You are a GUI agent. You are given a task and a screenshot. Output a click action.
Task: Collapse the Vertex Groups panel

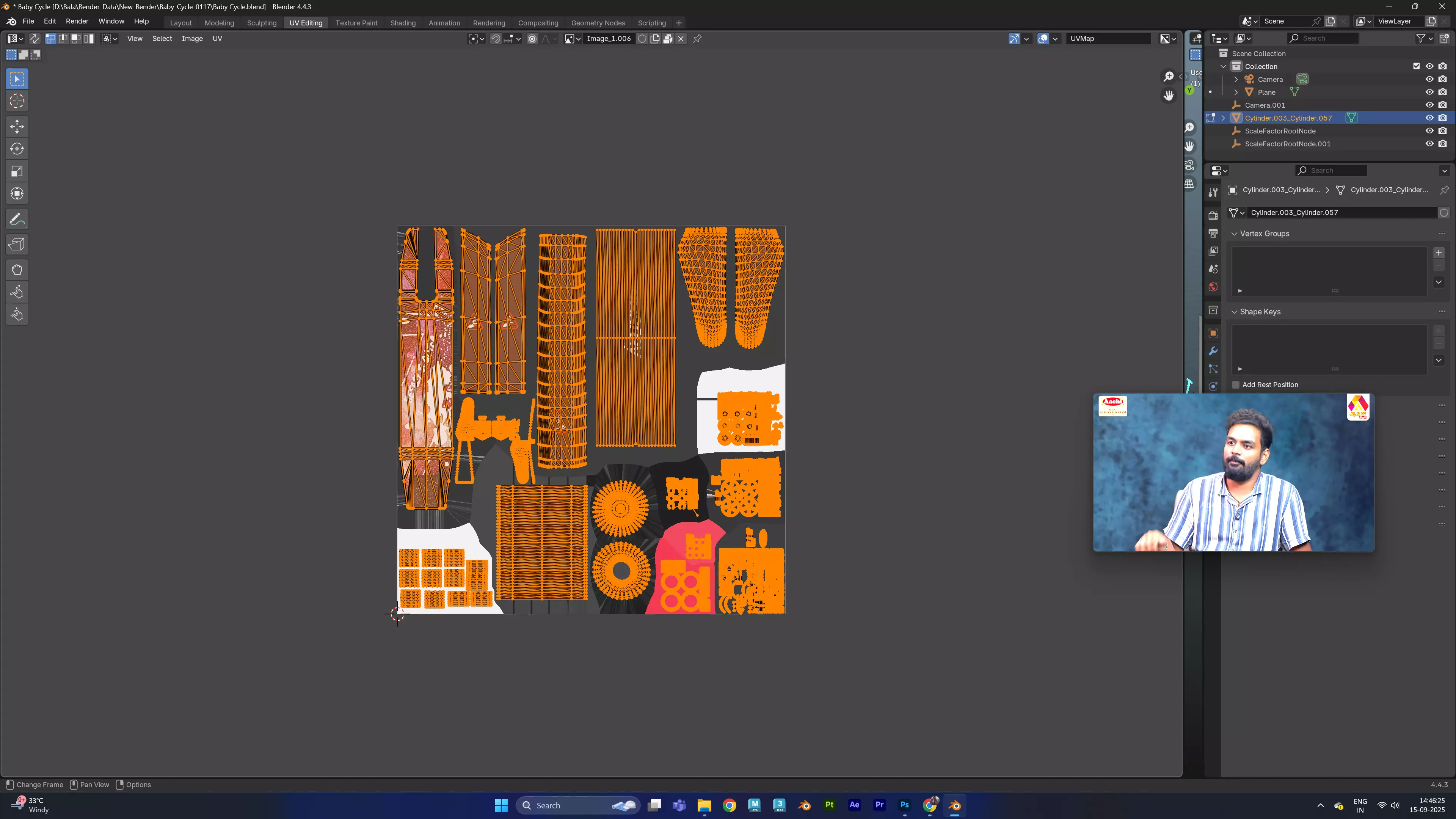[x=1235, y=234]
